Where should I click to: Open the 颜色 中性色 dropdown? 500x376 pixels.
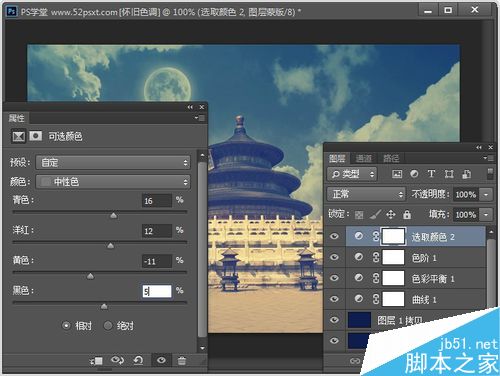113,182
